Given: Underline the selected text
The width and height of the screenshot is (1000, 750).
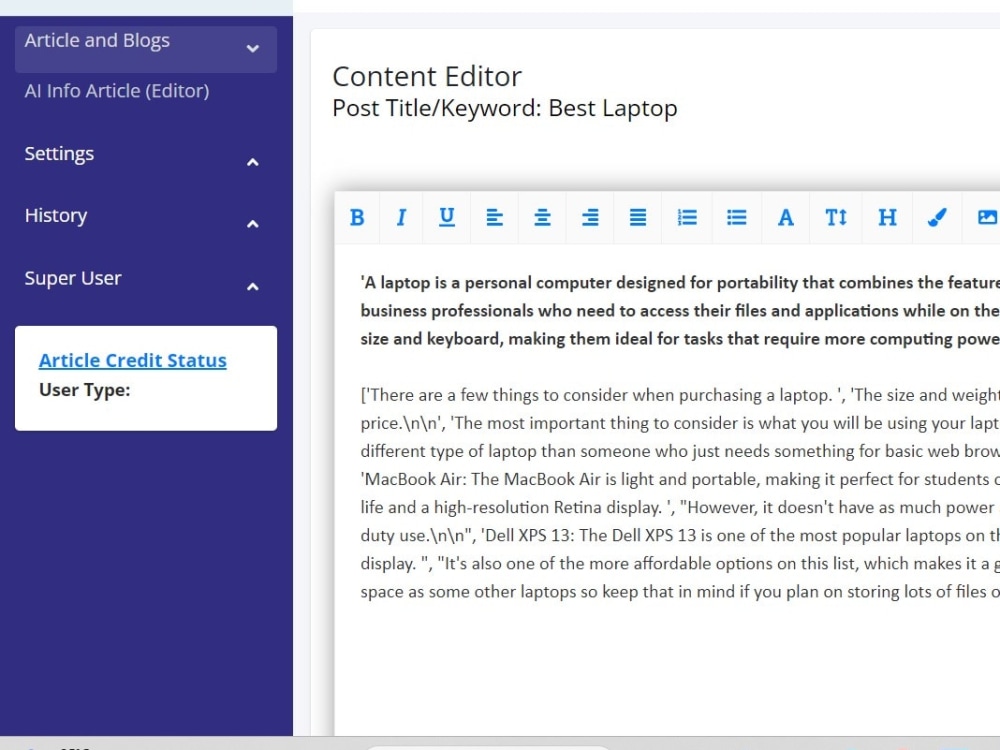Looking at the screenshot, I should click(x=447, y=217).
